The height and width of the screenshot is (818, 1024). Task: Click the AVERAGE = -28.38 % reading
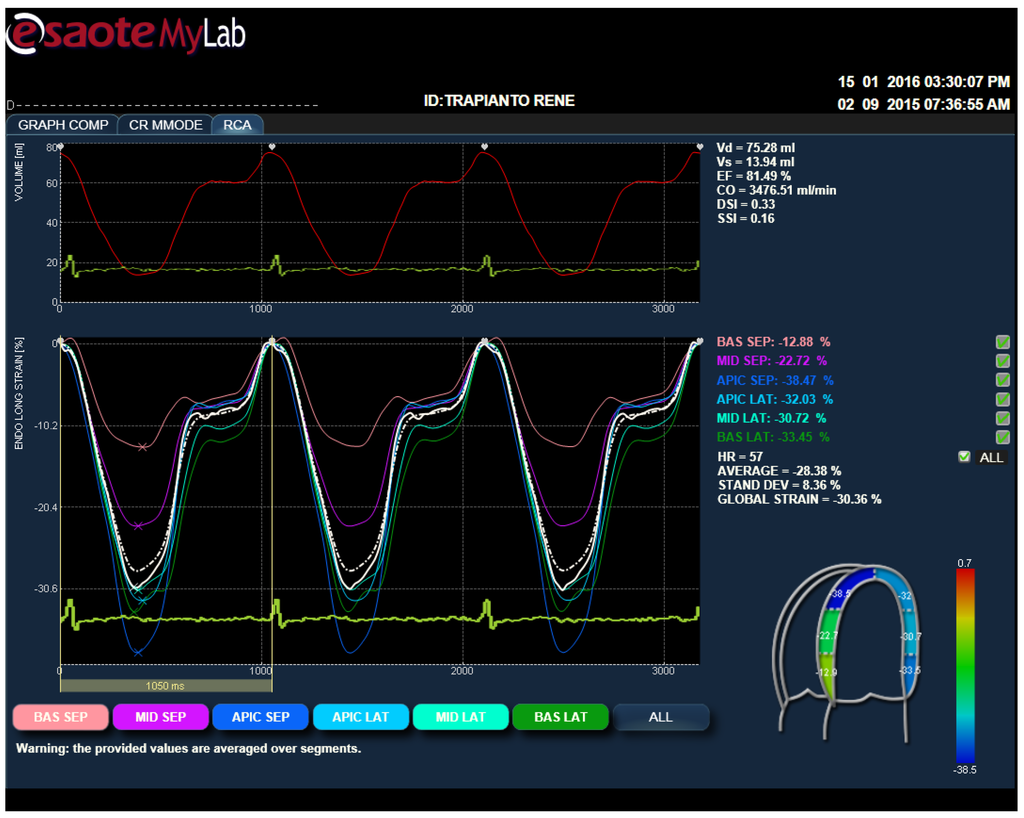tap(779, 471)
